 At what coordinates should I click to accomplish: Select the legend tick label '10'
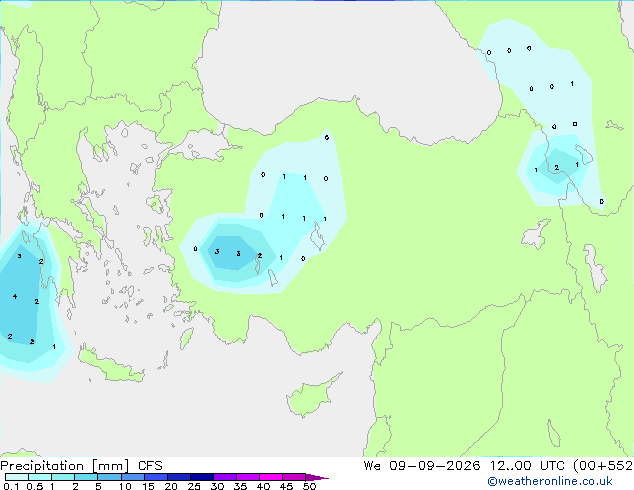click(x=125, y=486)
